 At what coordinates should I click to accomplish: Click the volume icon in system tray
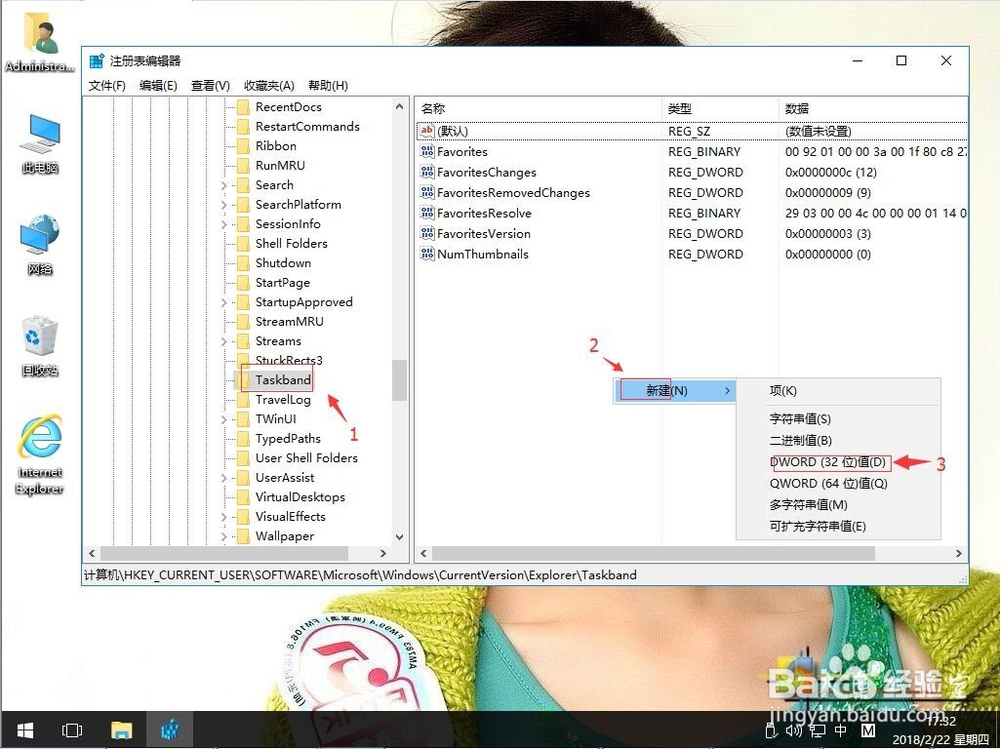coord(794,730)
